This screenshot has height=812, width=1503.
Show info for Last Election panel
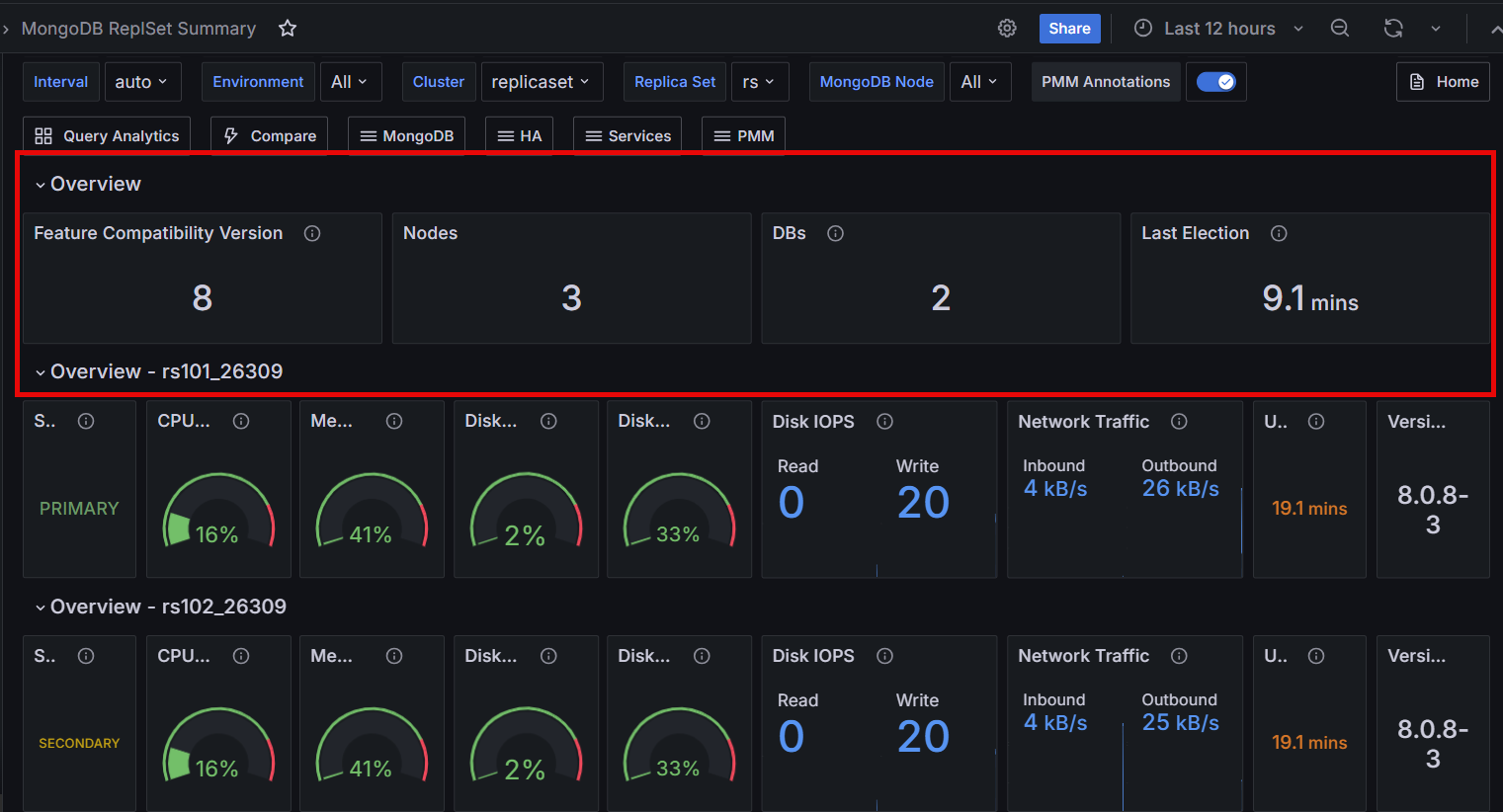1279,233
